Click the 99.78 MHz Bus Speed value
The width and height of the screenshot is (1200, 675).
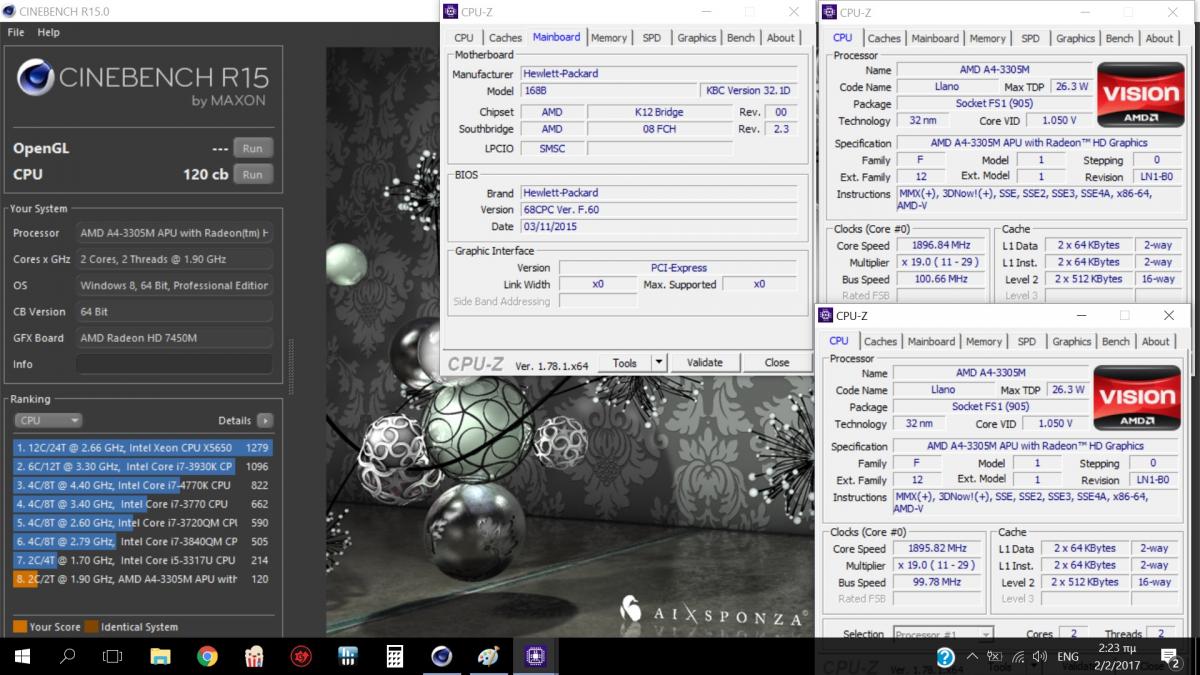click(x=937, y=582)
